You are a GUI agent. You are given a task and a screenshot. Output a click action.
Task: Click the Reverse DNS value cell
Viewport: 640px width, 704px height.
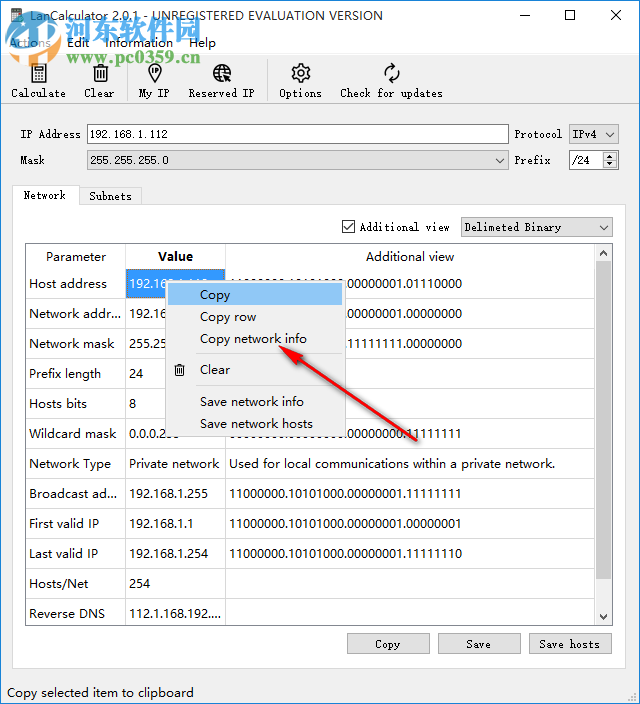point(175,614)
